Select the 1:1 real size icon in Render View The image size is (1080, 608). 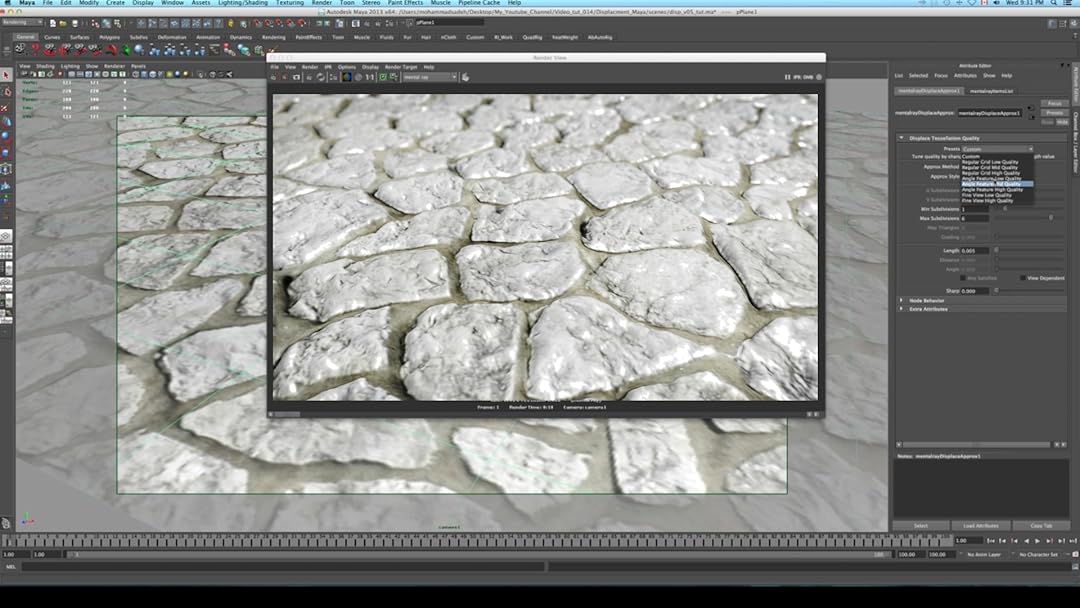tap(370, 77)
